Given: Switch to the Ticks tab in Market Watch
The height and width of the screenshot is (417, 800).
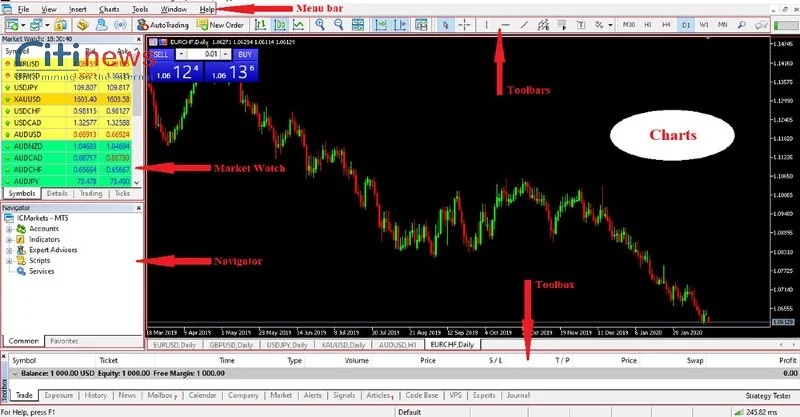Looking at the screenshot, I should pos(122,193).
